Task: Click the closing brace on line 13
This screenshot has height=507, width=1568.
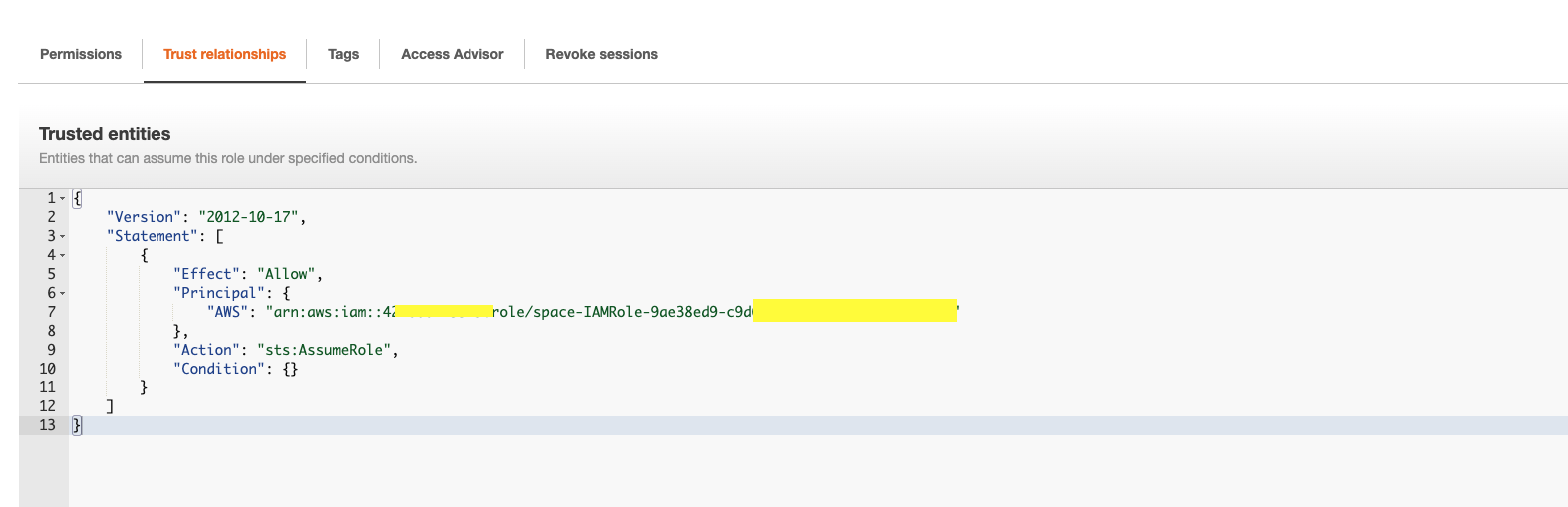Action: point(78,425)
